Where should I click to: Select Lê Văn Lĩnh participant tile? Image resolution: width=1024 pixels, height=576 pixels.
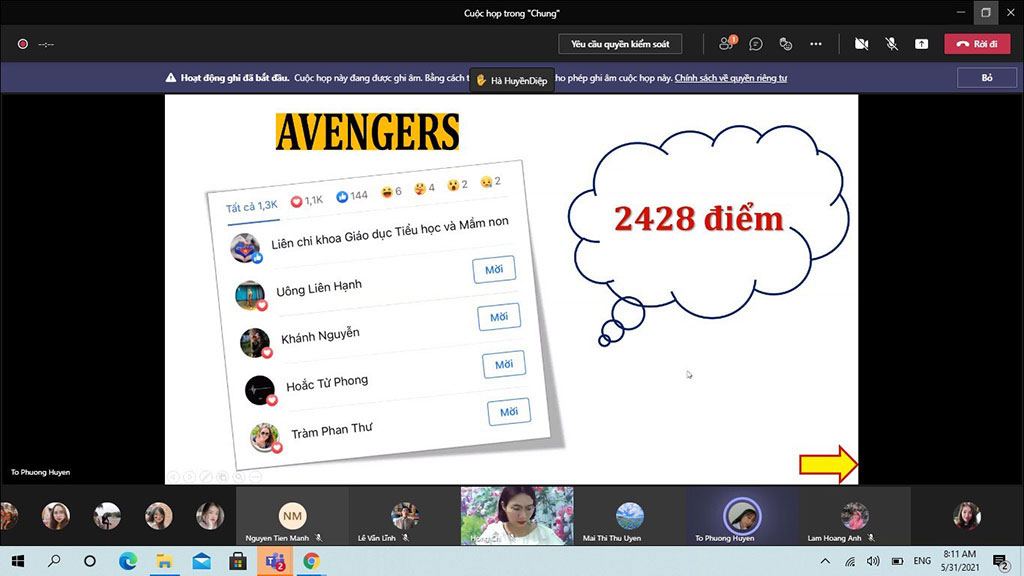[x=405, y=516]
